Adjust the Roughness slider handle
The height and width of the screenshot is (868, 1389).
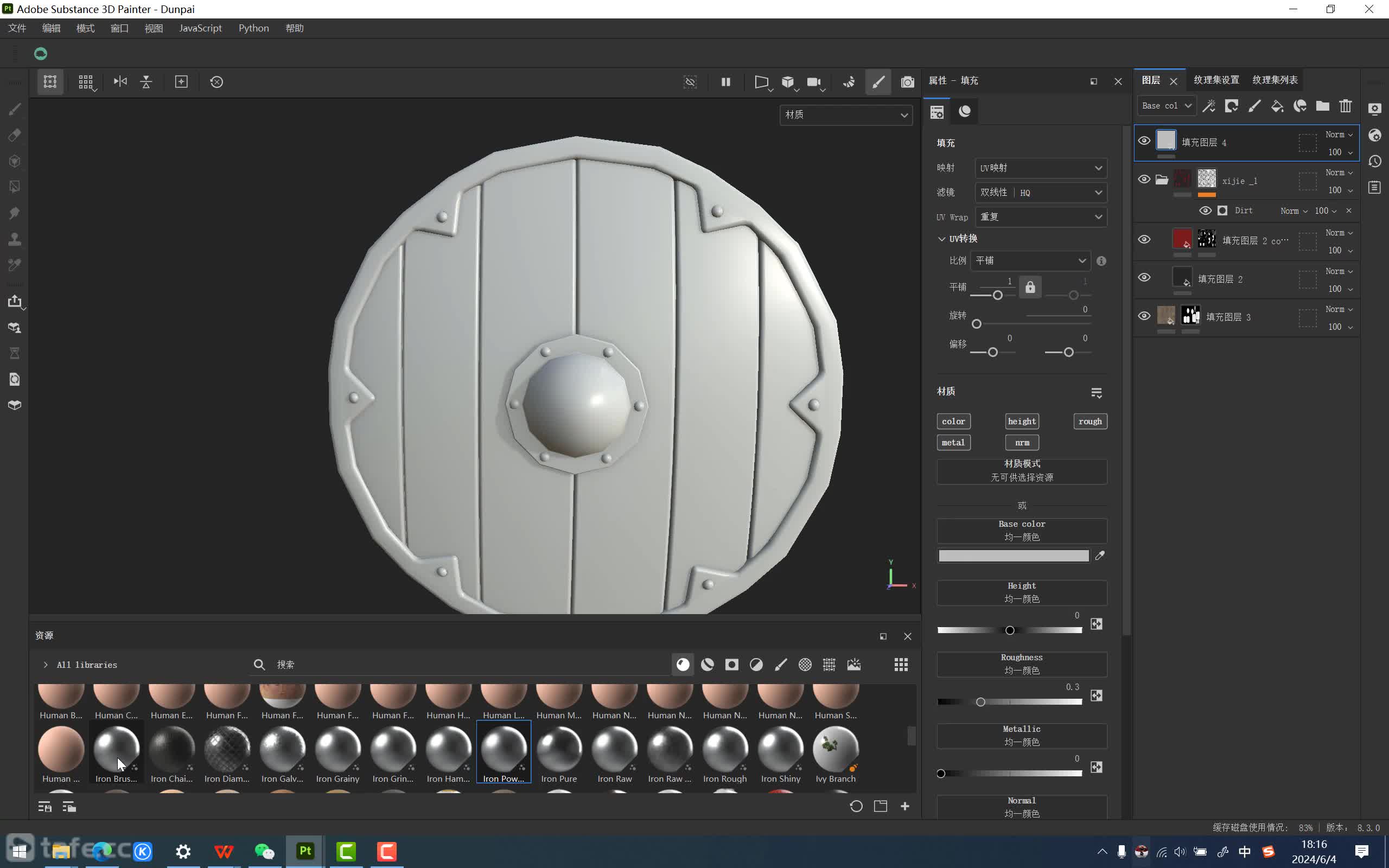click(980, 702)
